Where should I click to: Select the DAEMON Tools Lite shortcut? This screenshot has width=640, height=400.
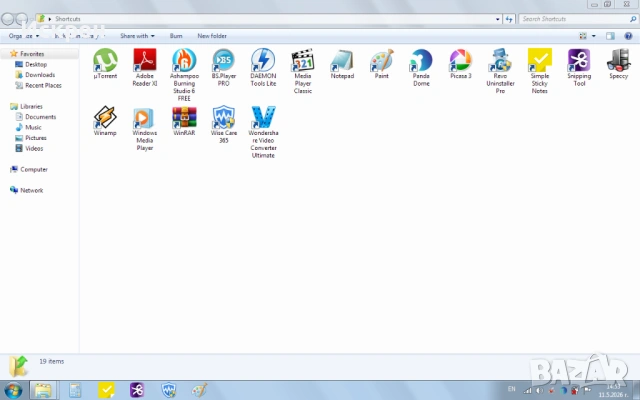click(x=263, y=67)
